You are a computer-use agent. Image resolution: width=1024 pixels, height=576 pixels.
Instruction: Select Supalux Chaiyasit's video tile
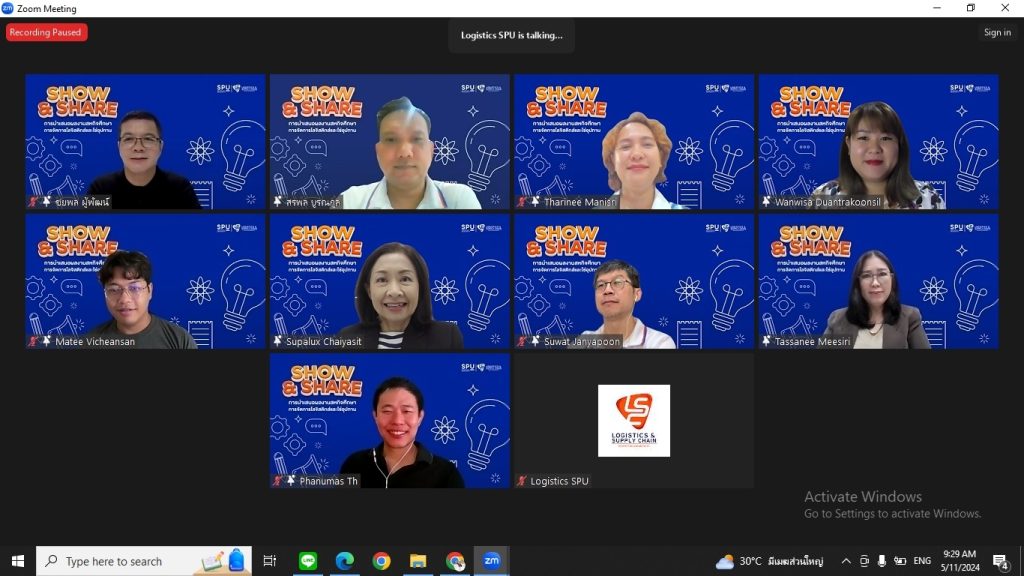(389, 281)
